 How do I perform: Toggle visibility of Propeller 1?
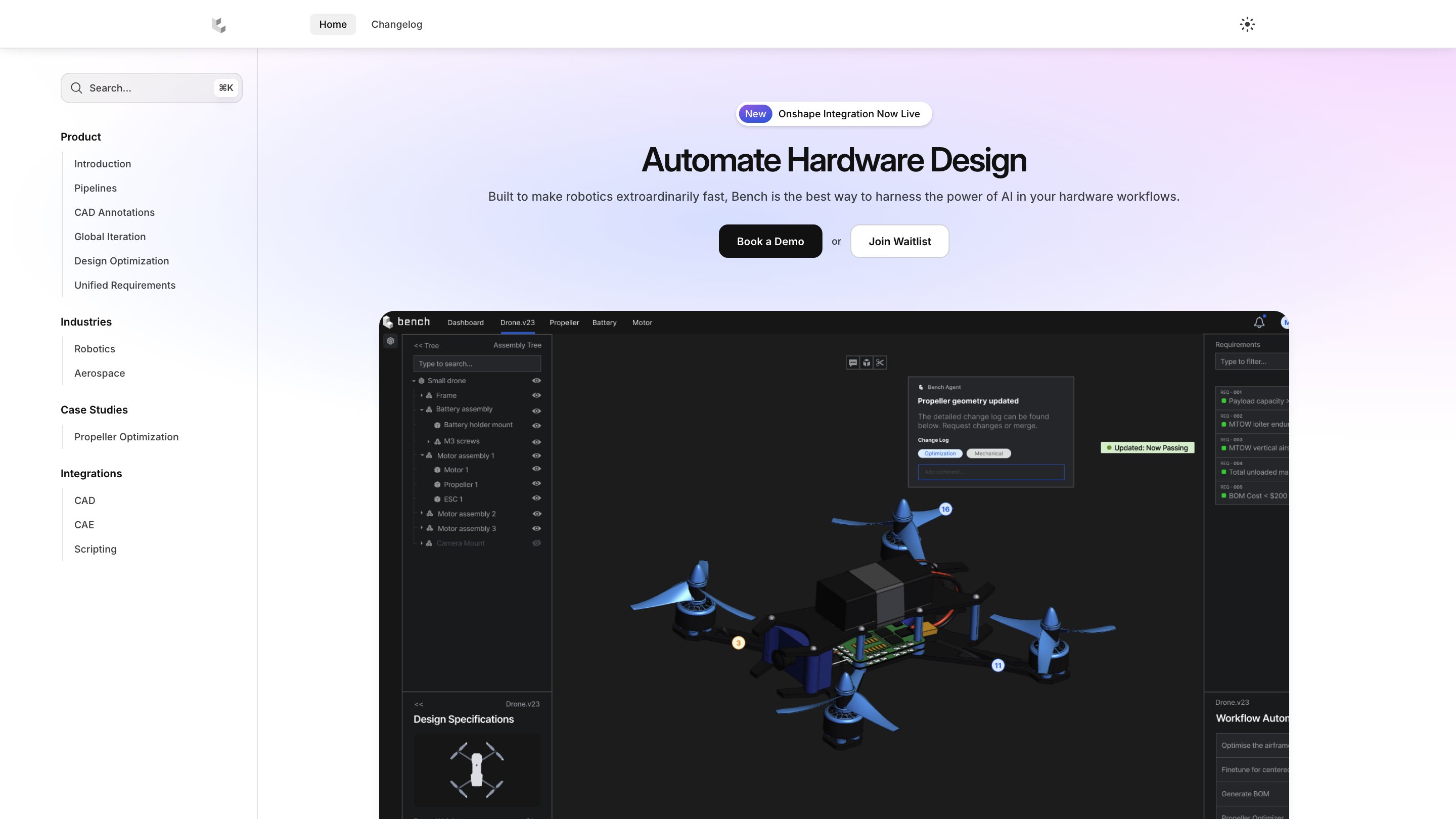[x=536, y=483]
